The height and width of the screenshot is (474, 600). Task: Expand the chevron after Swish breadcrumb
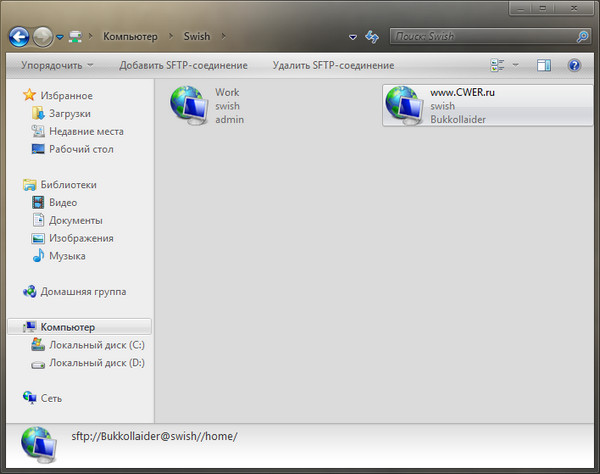tap(223, 36)
